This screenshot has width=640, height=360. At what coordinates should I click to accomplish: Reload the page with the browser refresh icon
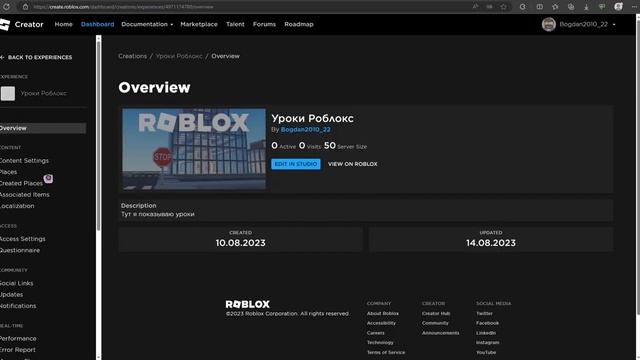7,7
